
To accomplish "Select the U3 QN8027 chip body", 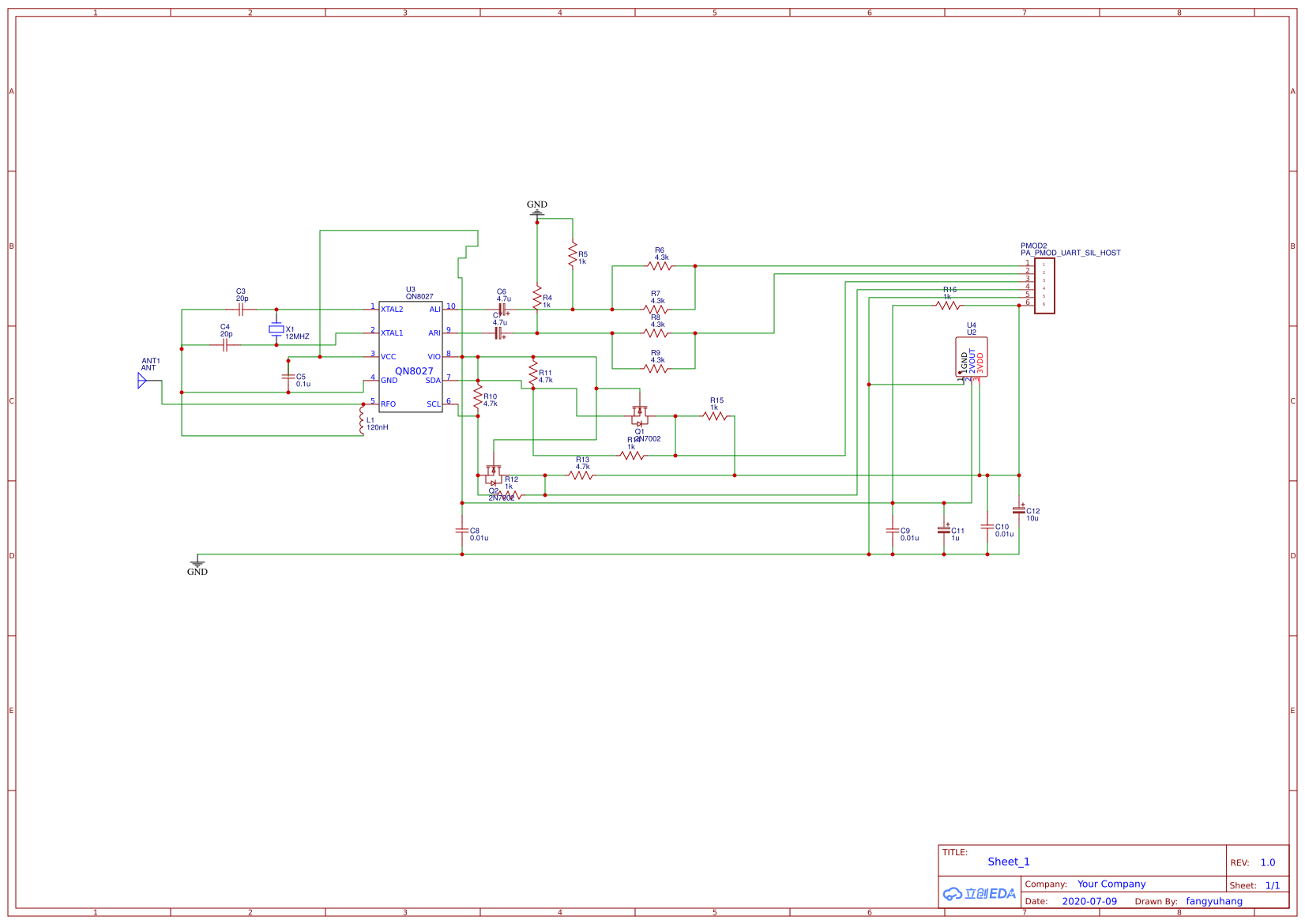I will [411, 357].
